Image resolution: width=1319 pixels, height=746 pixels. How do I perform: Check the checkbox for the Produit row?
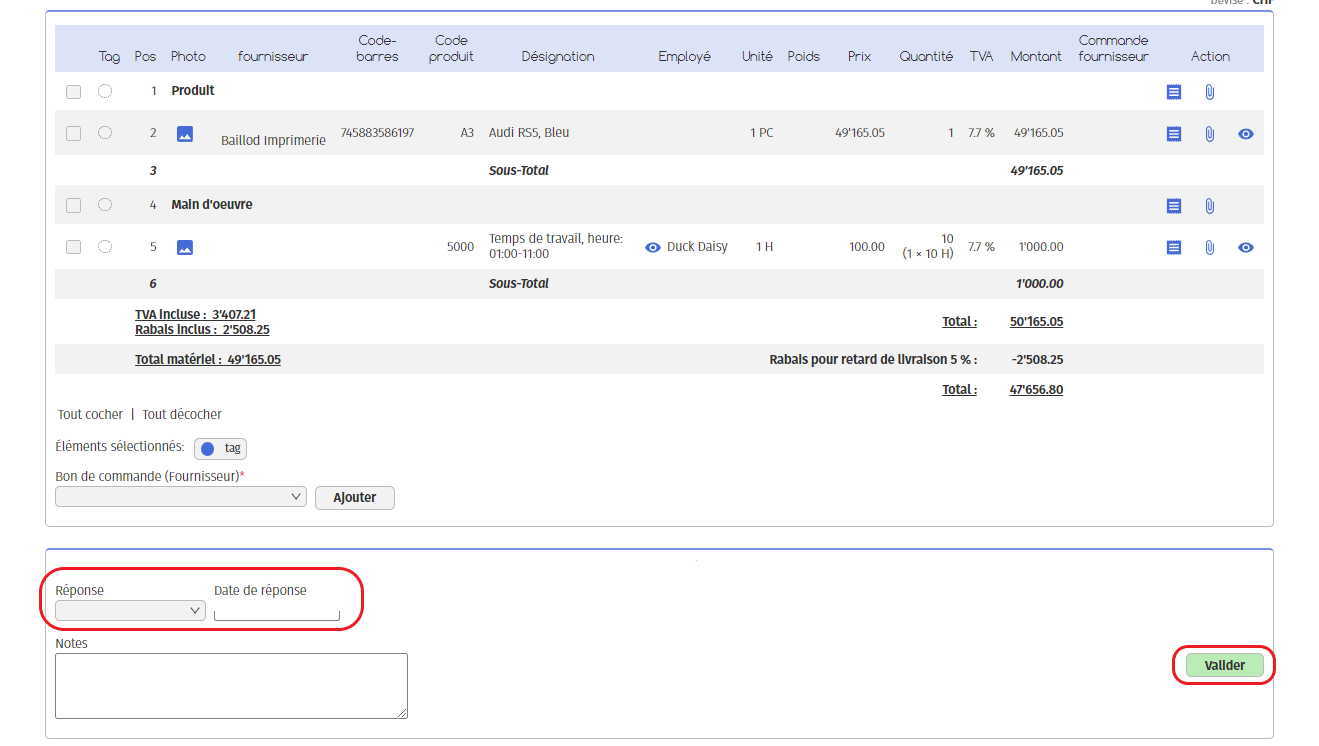[x=73, y=92]
